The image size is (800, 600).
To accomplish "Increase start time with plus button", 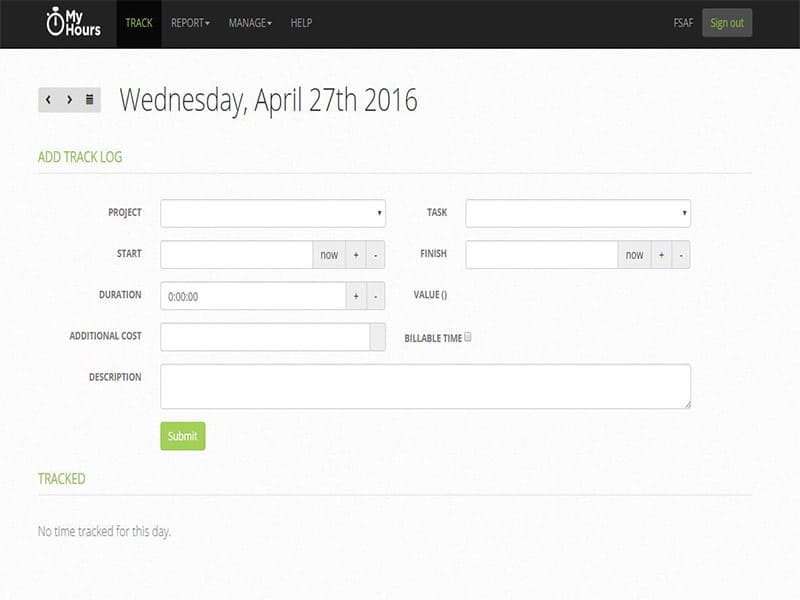I will click(356, 255).
